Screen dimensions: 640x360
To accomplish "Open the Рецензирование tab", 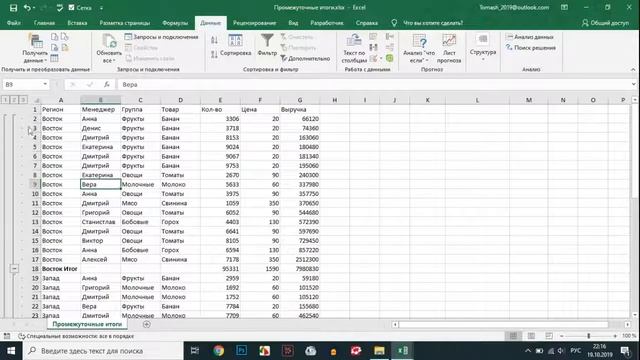I will click(254, 23).
